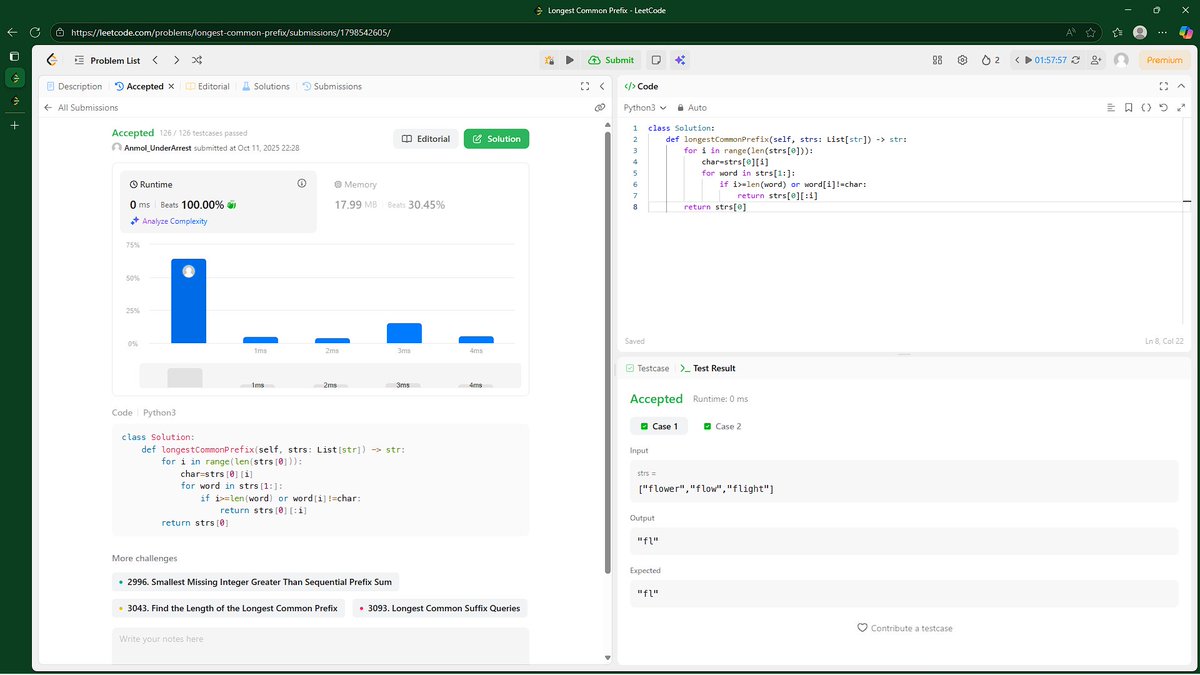Select the 3ms runtime distribution bar

coord(404,333)
